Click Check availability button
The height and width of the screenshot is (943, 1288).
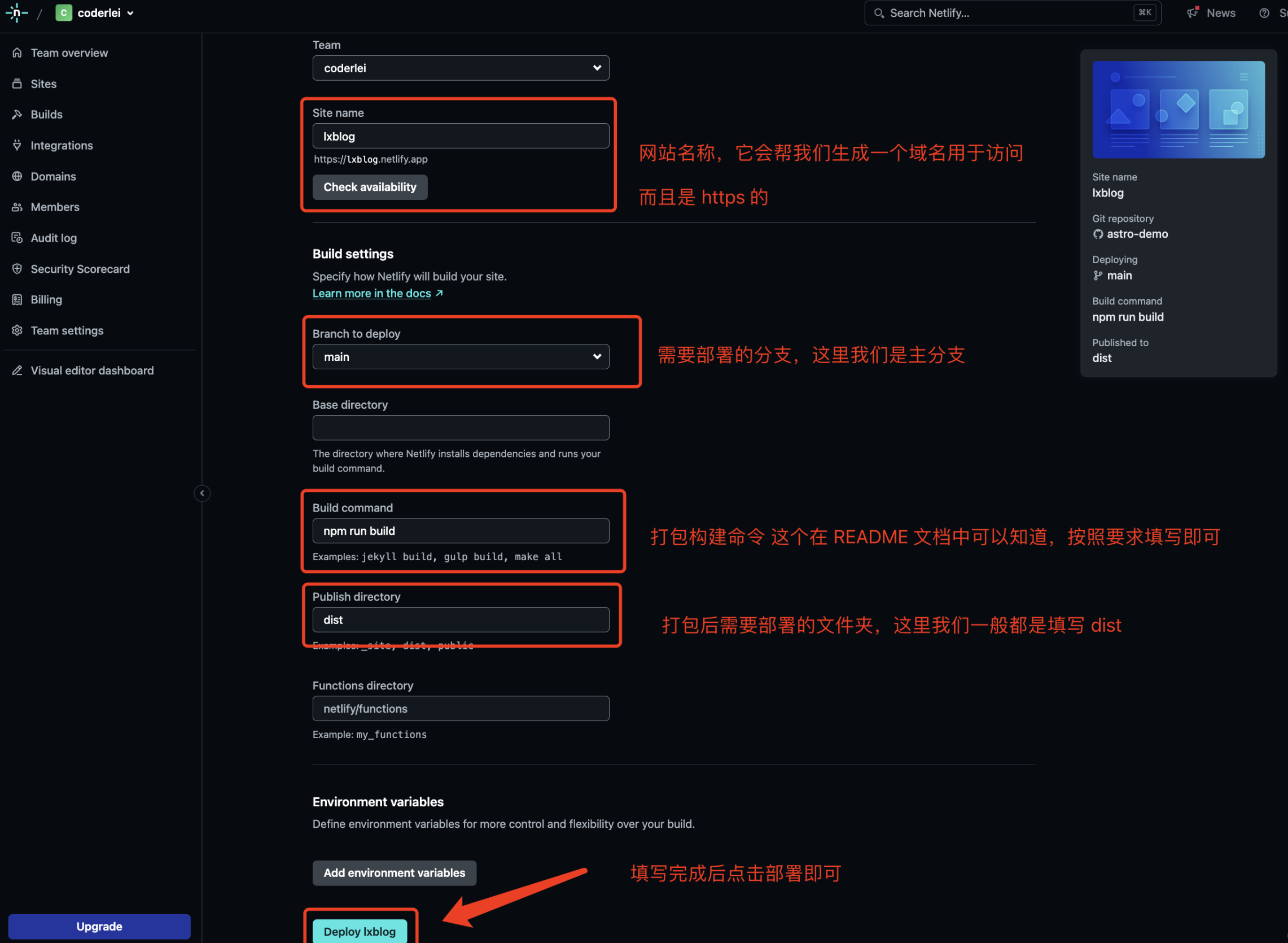pos(370,186)
